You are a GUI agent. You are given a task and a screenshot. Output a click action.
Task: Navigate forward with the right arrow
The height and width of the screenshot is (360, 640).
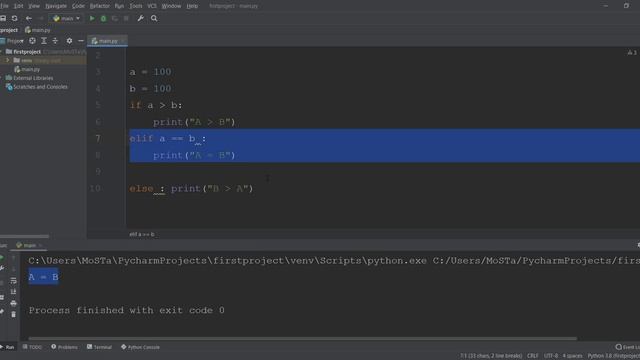click(x=40, y=18)
